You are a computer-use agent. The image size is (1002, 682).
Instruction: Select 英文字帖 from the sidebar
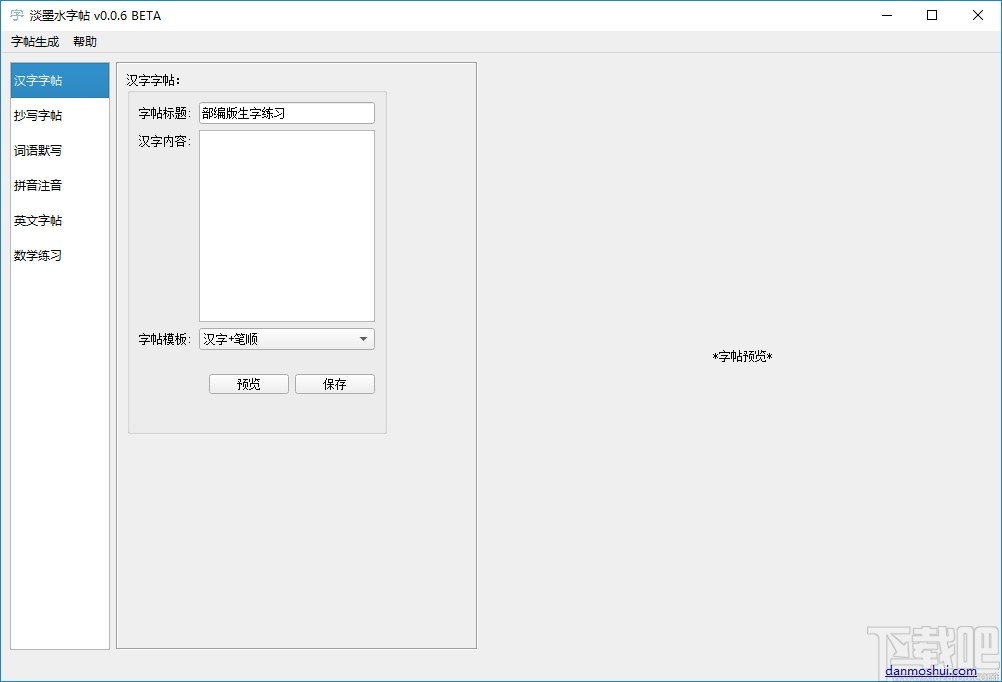click(x=60, y=221)
